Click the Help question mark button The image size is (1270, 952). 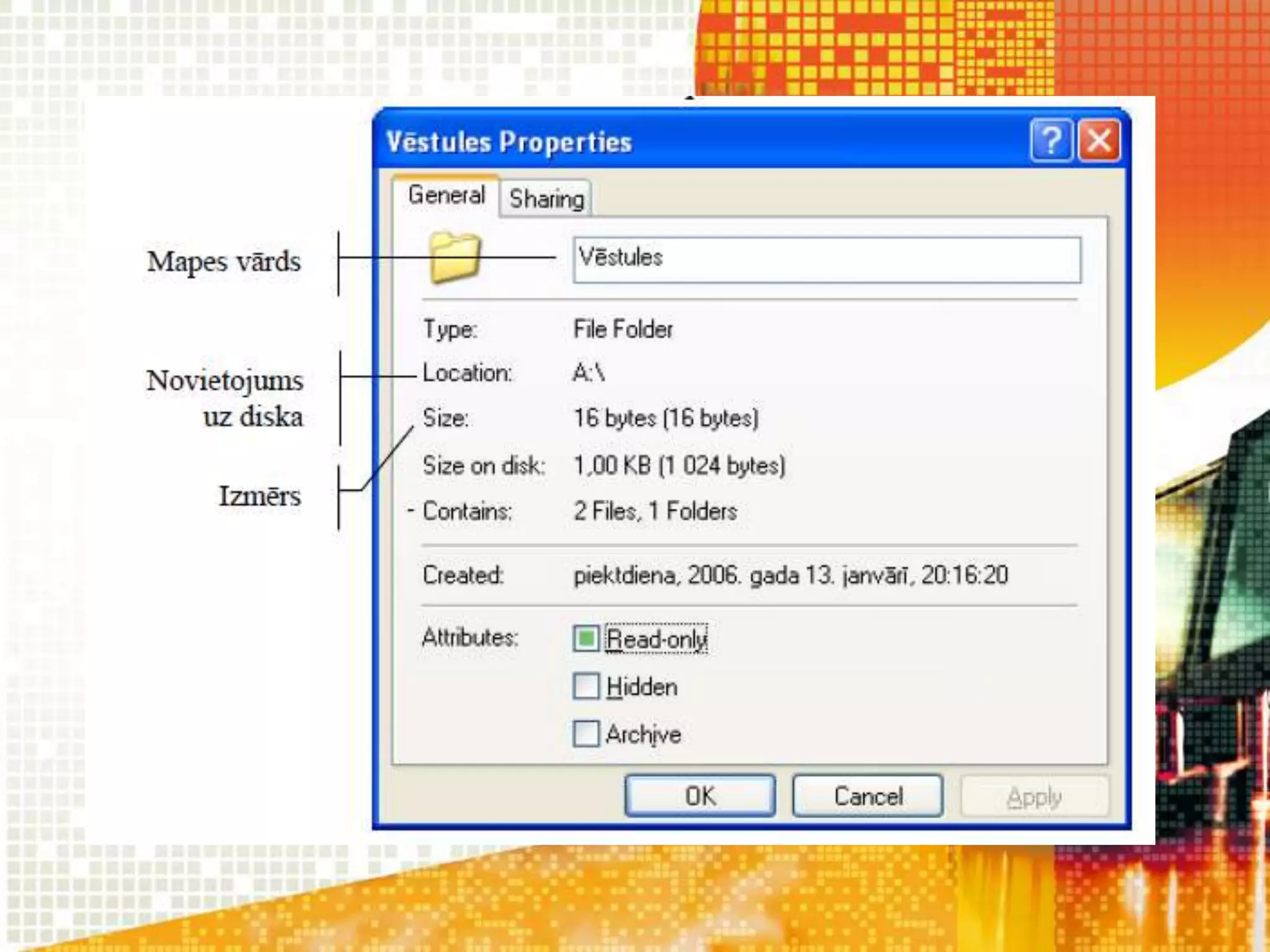pos(1050,141)
